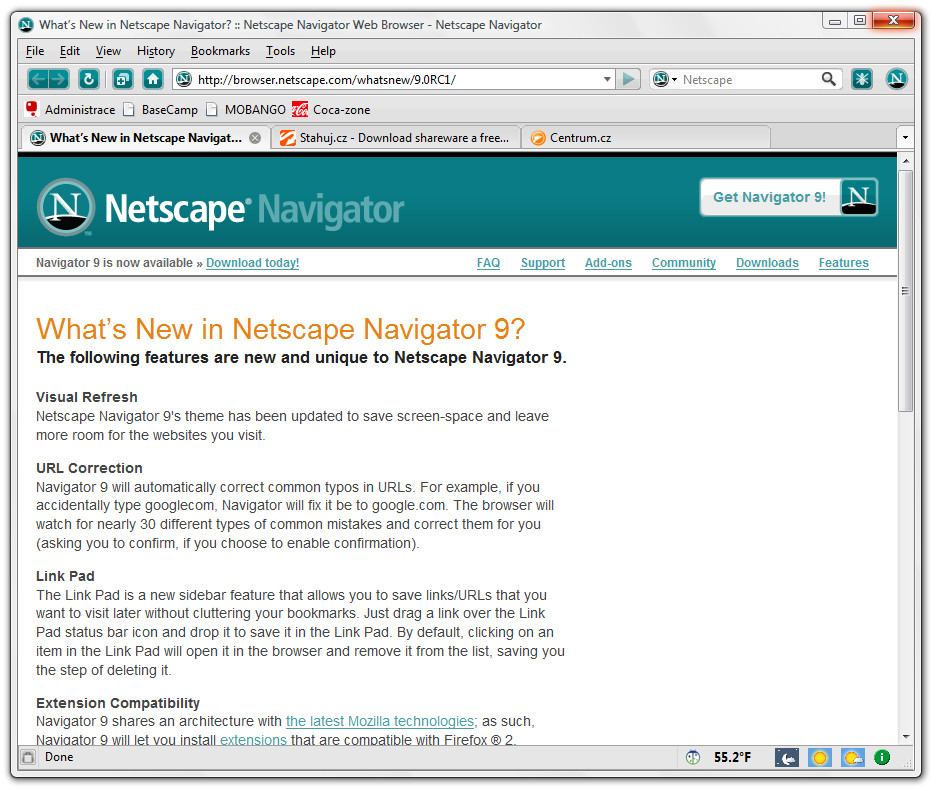This screenshot has width=936, height=791.
Task: Open the Downloads link
Action: pyautogui.click(x=767, y=263)
